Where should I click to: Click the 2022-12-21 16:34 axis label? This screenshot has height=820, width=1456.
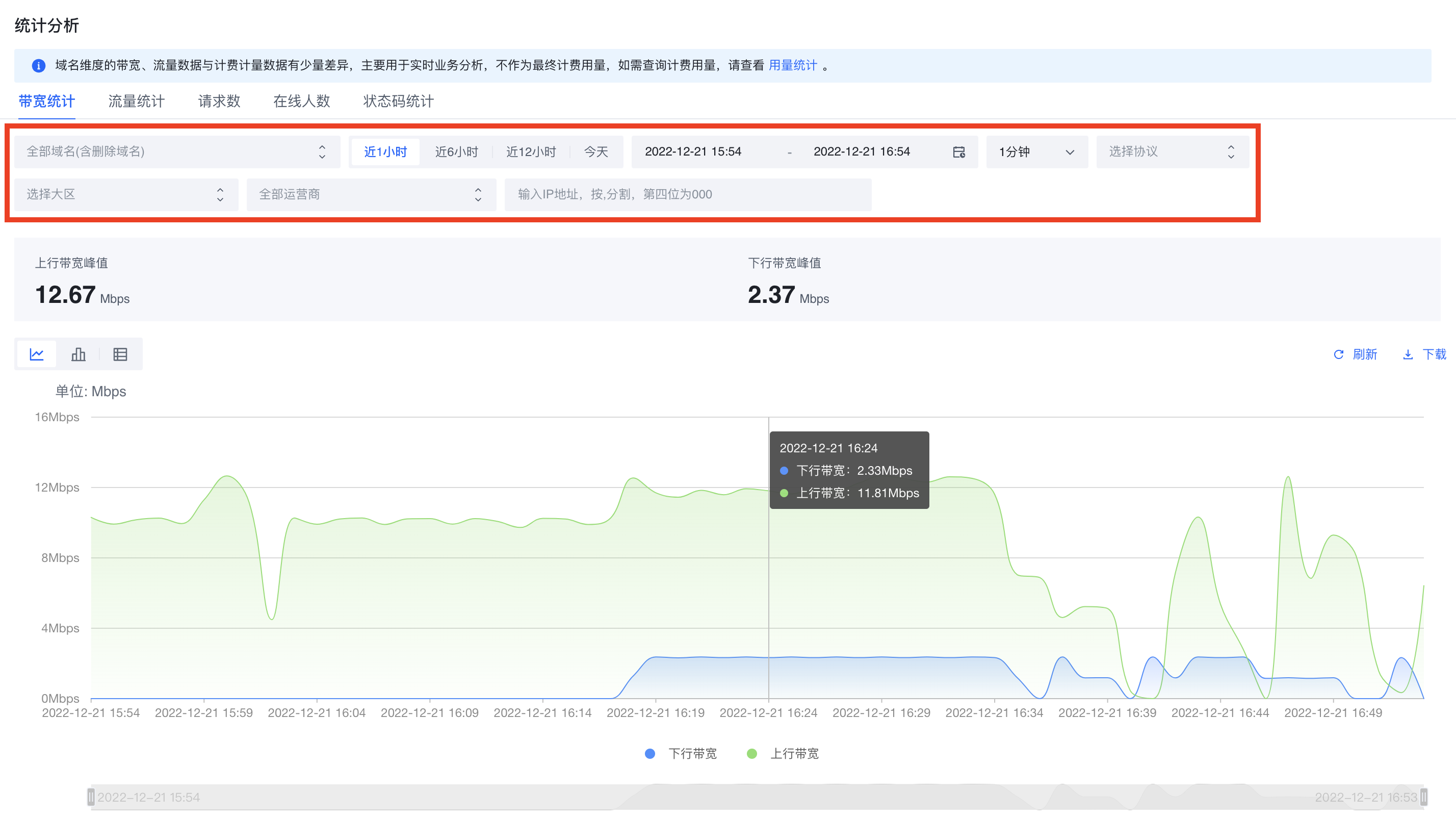pyautogui.click(x=994, y=713)
